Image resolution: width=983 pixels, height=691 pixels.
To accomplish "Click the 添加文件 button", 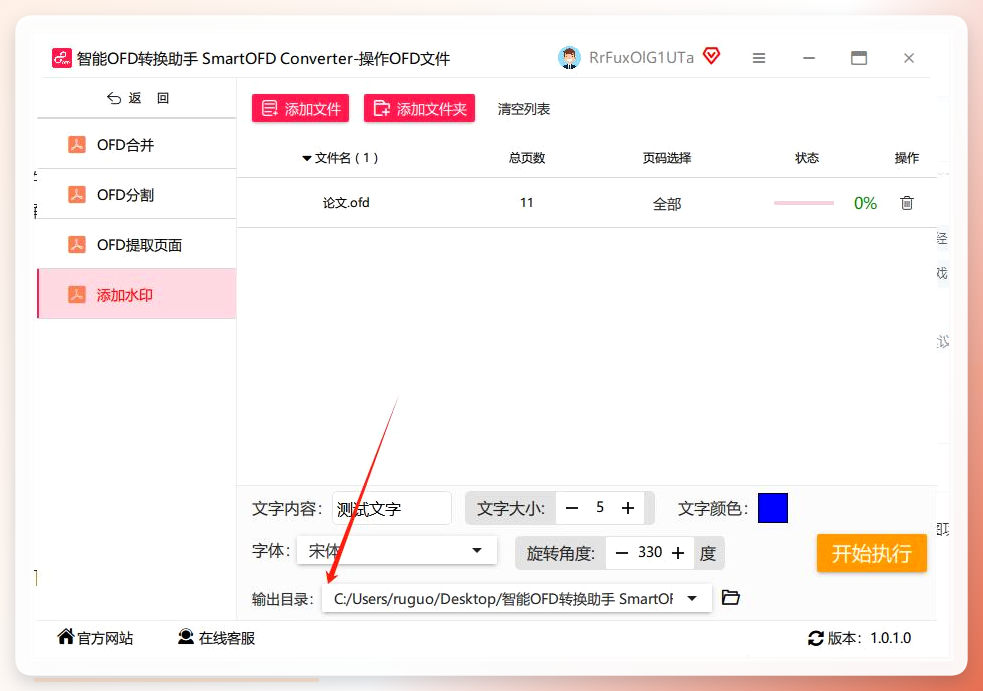I will (x=300, y=108).
